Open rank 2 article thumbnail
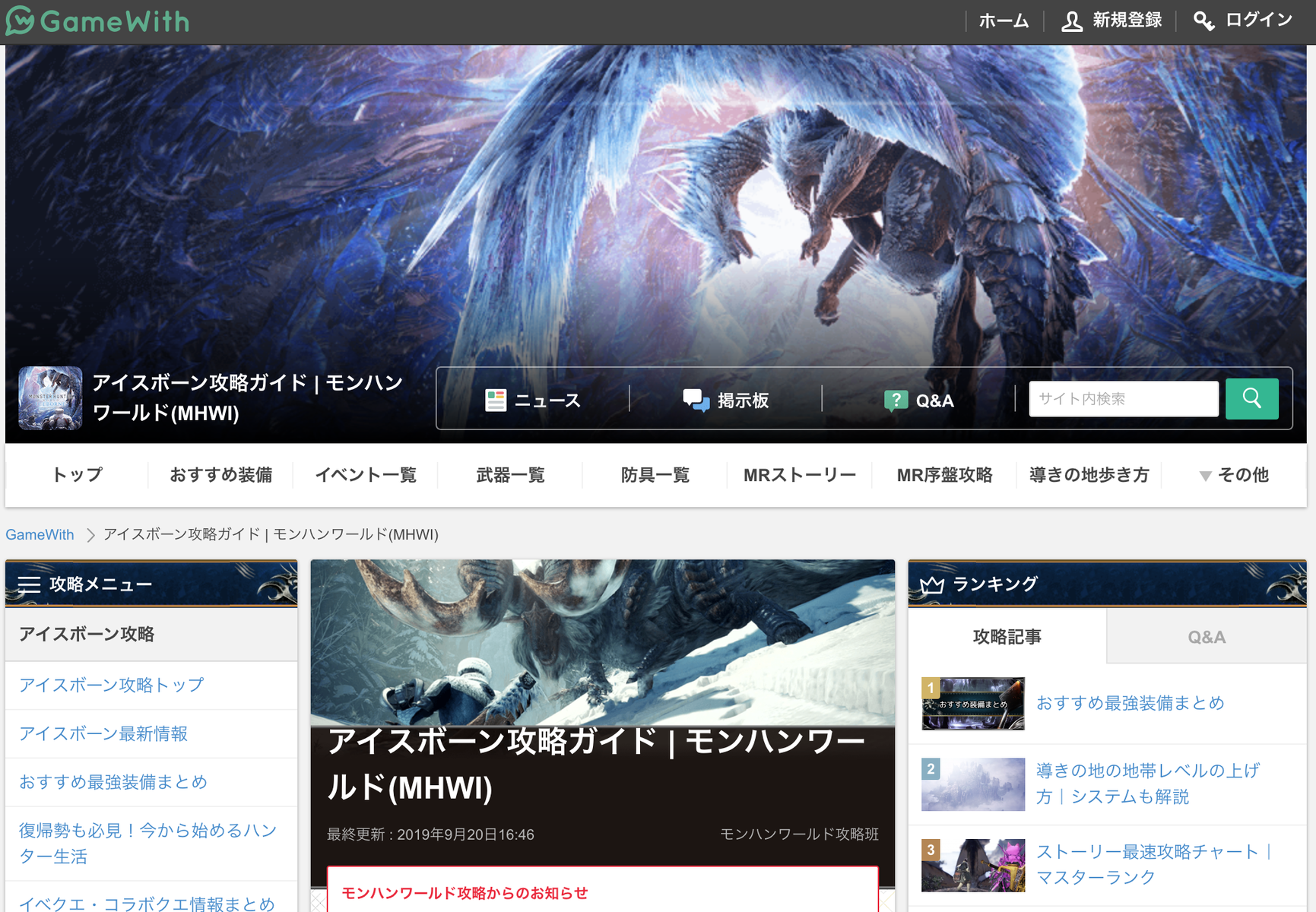This screenshot has width=1316, height=912. 972,784
